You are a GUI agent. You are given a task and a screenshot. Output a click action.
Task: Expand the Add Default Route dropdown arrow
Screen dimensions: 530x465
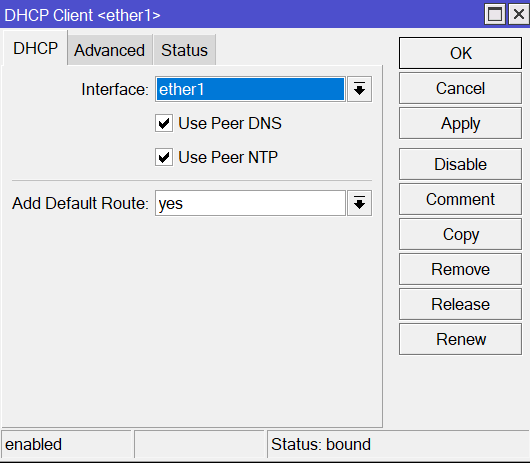coord(359,203)
